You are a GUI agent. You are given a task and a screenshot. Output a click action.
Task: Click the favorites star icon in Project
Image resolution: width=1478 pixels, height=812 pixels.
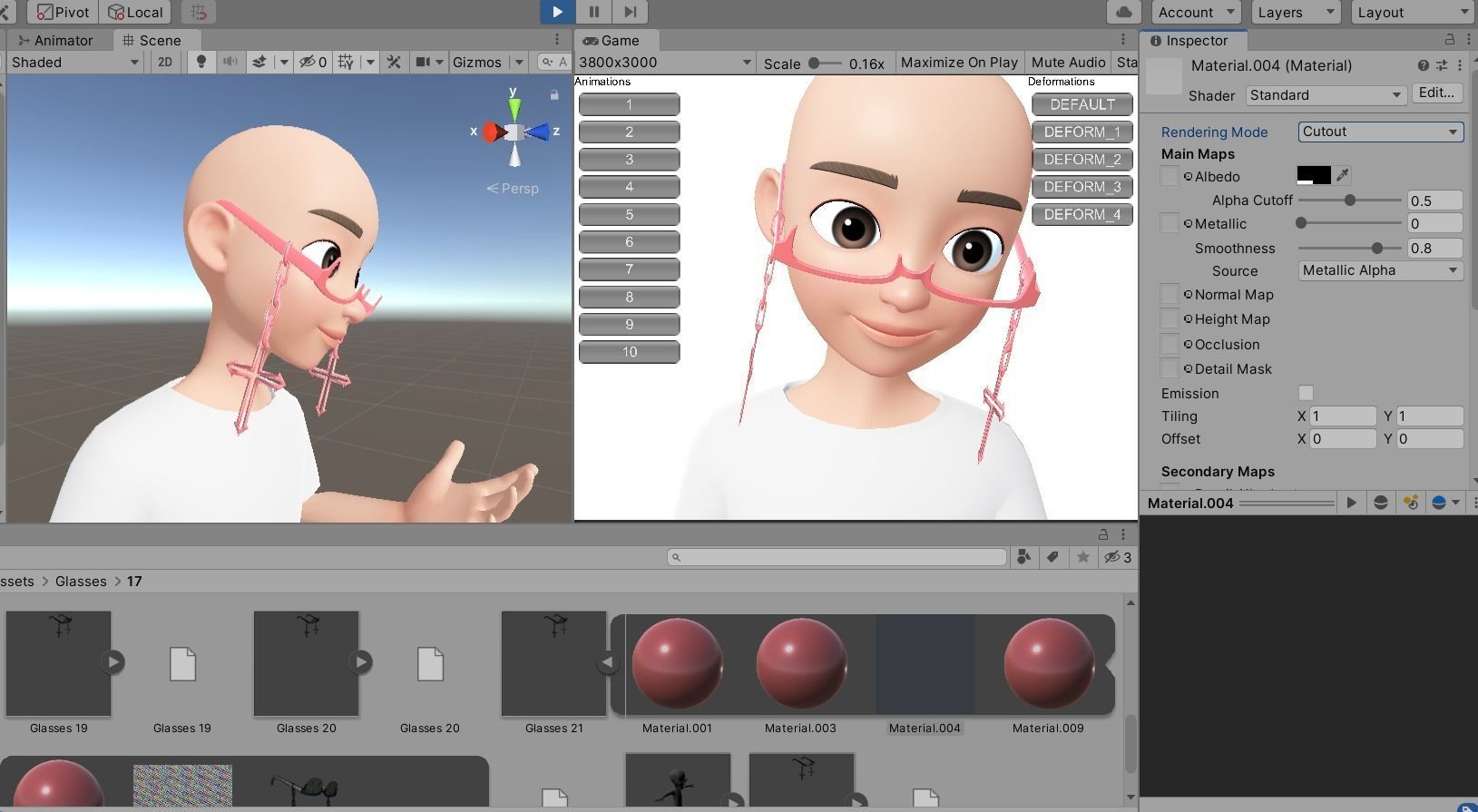pos(1082,557)
